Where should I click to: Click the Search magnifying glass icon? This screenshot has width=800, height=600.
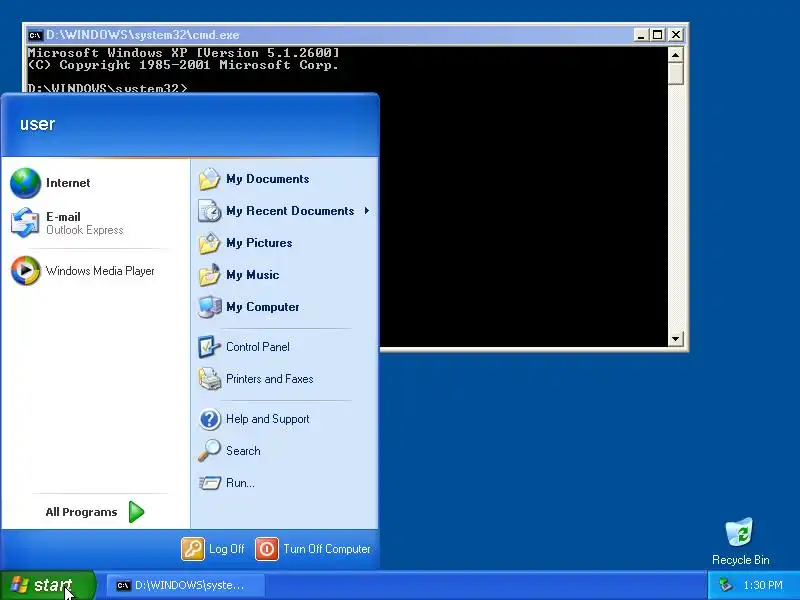pos(209,451)
